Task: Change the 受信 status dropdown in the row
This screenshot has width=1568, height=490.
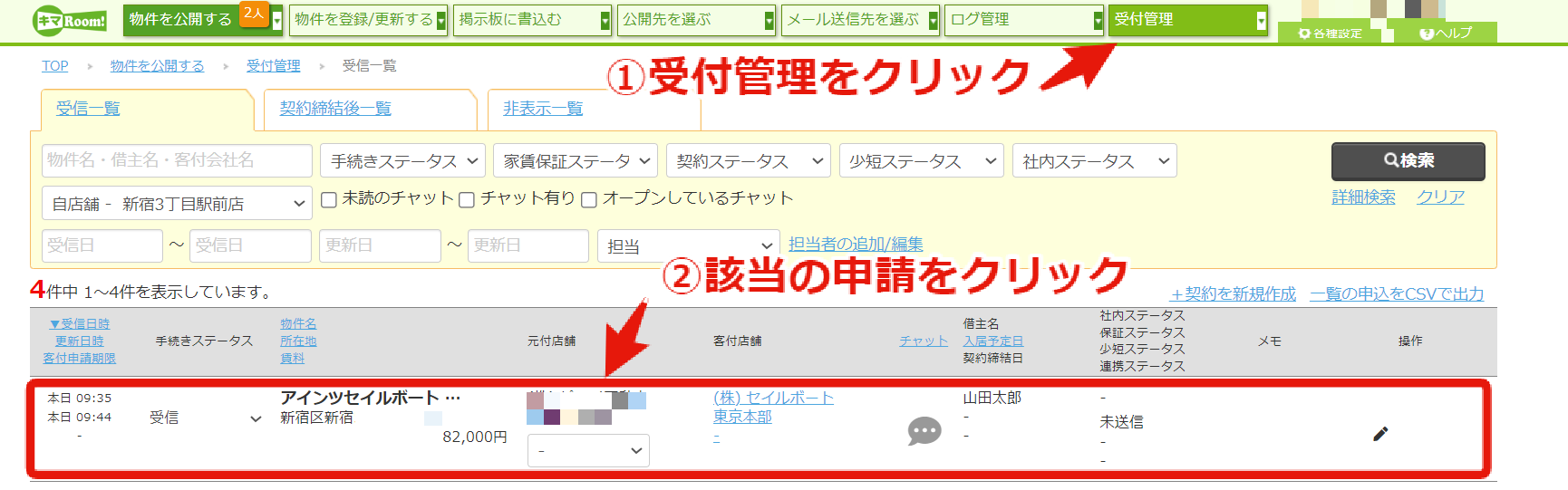Action: point(205,418)
